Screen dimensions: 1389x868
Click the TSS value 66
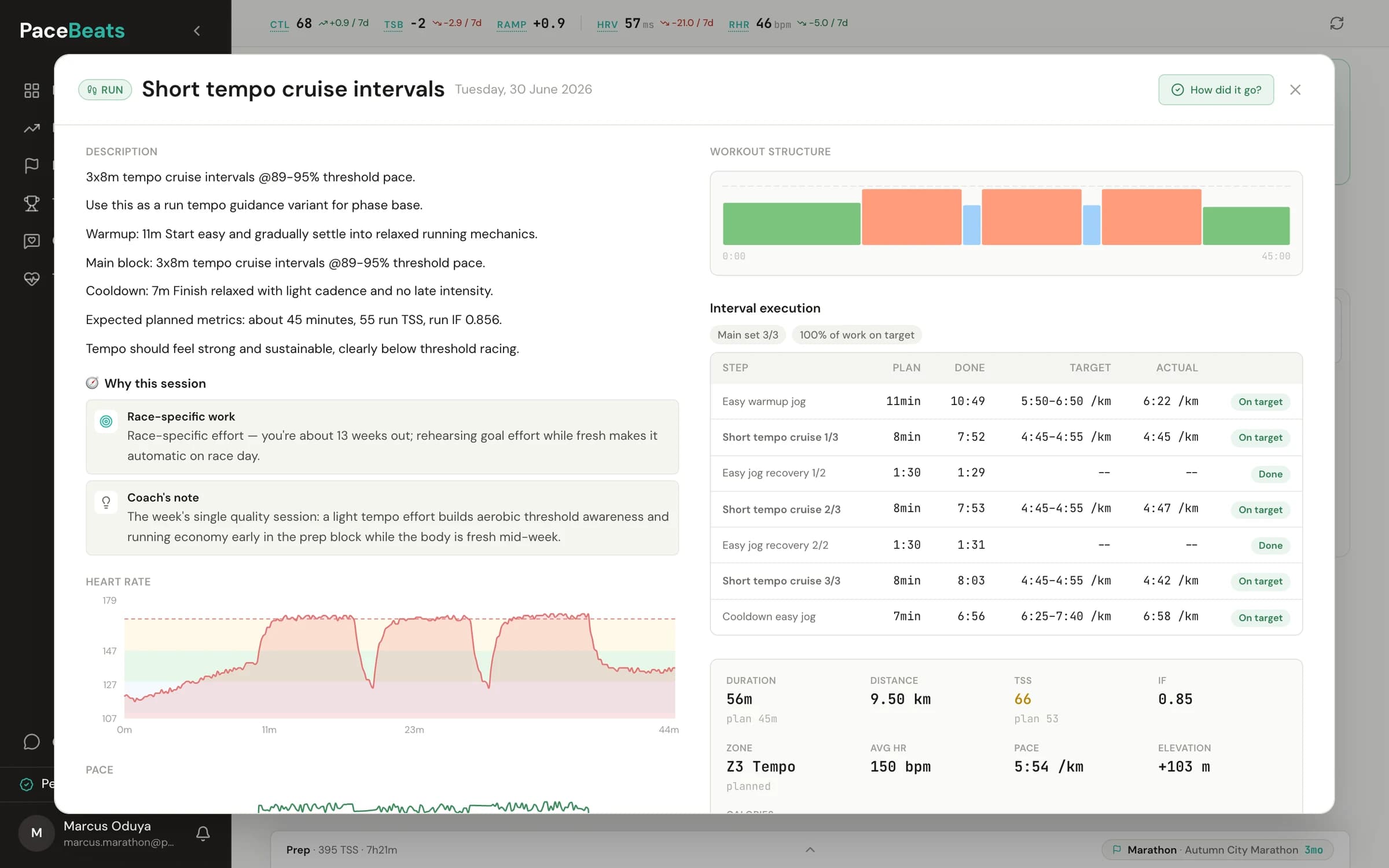pos(1022,699)
